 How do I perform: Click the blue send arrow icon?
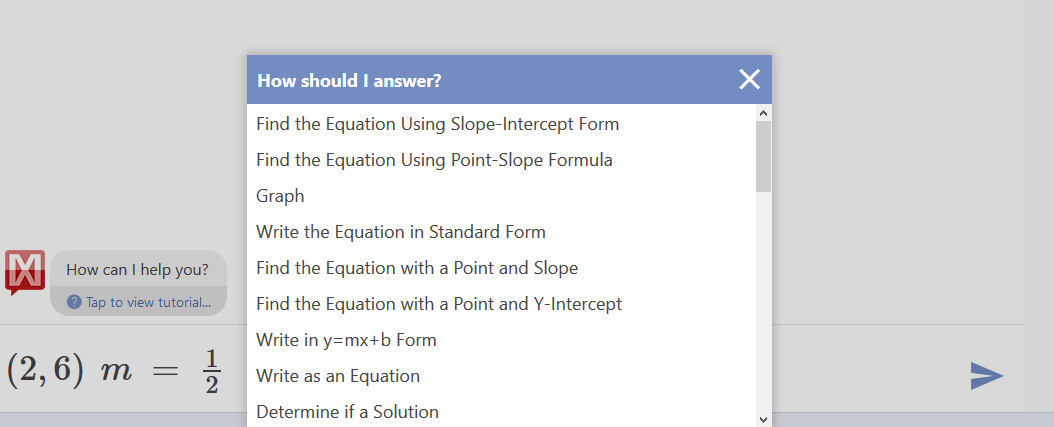coord(987,376)
